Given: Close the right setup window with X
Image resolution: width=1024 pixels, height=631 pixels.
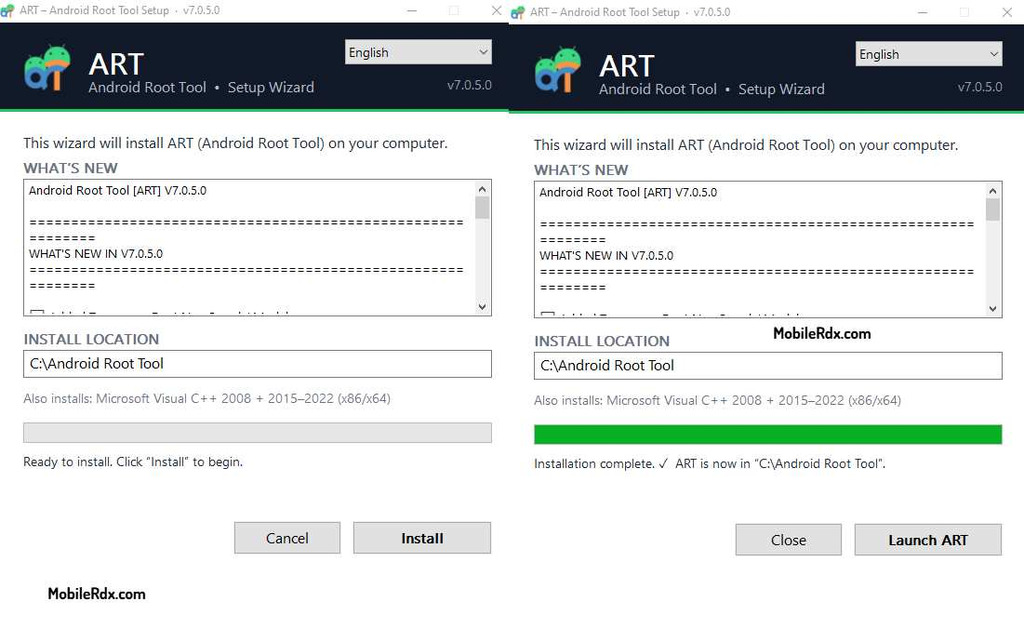Looking at the screenshot, I should (1007, 12).
